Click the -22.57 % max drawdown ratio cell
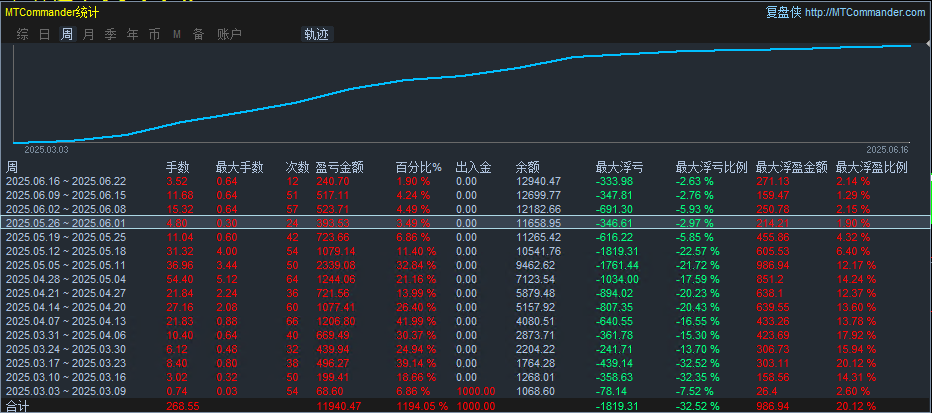 [697, 251]
